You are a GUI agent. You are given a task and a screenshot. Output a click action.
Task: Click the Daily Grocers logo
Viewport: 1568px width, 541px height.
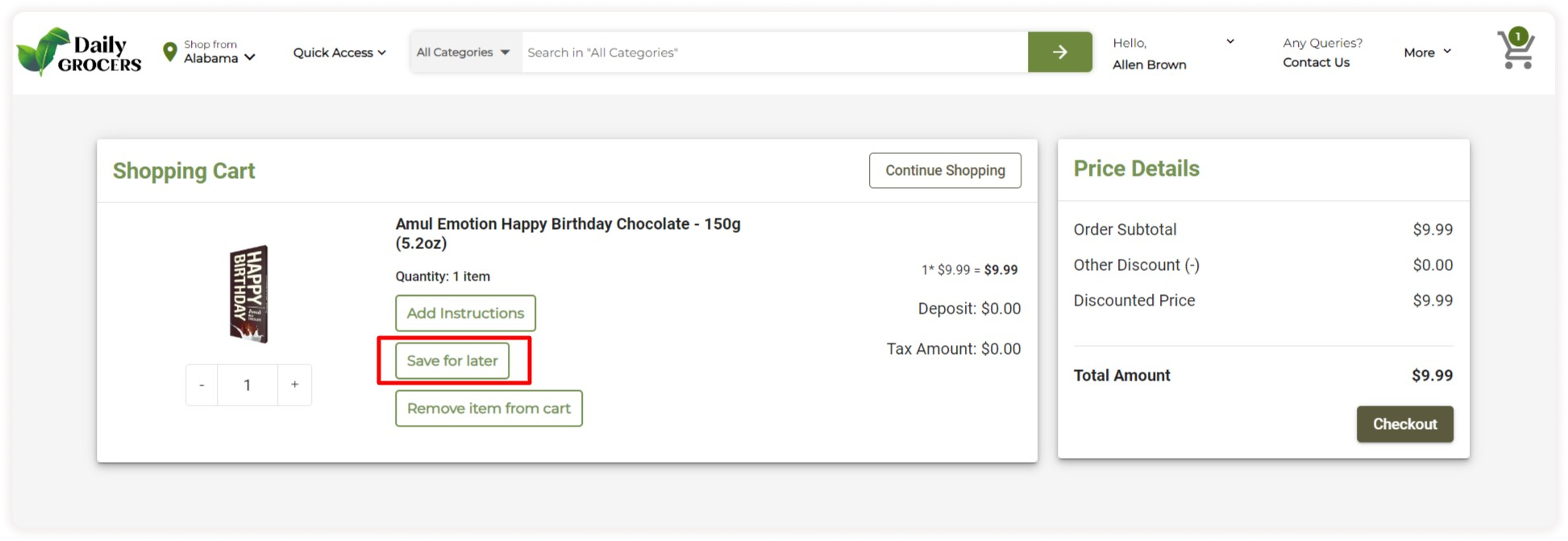(x=79, y=52)
